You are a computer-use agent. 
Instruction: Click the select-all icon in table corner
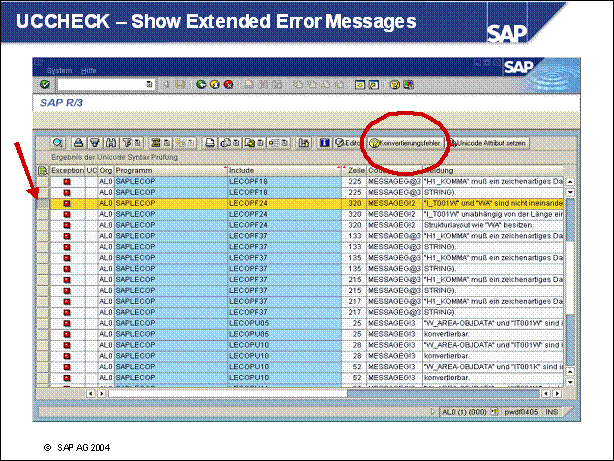click(43, 169)
